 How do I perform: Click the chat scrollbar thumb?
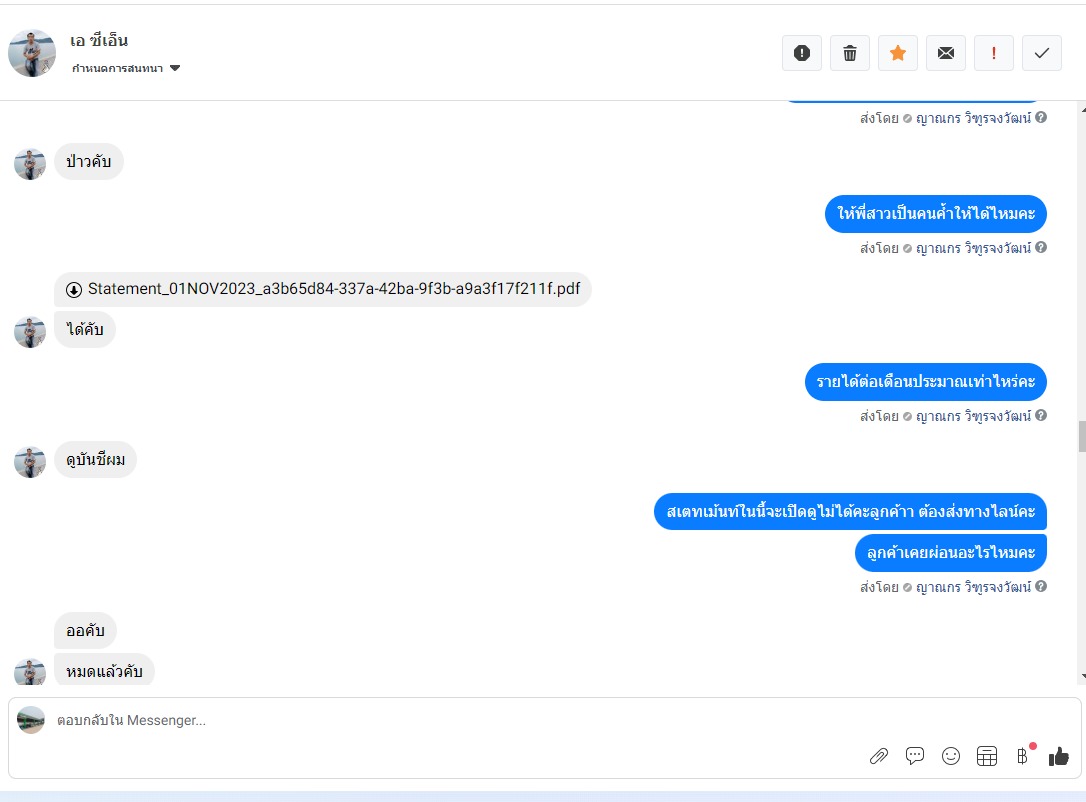(1082, 436)
